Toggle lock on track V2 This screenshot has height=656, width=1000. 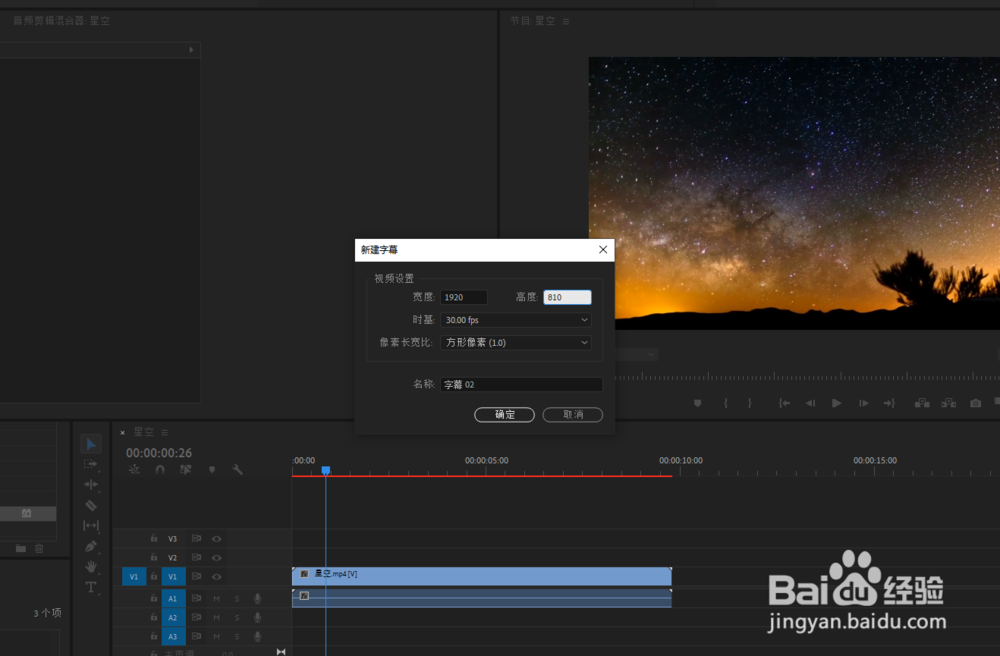point(154,558)
